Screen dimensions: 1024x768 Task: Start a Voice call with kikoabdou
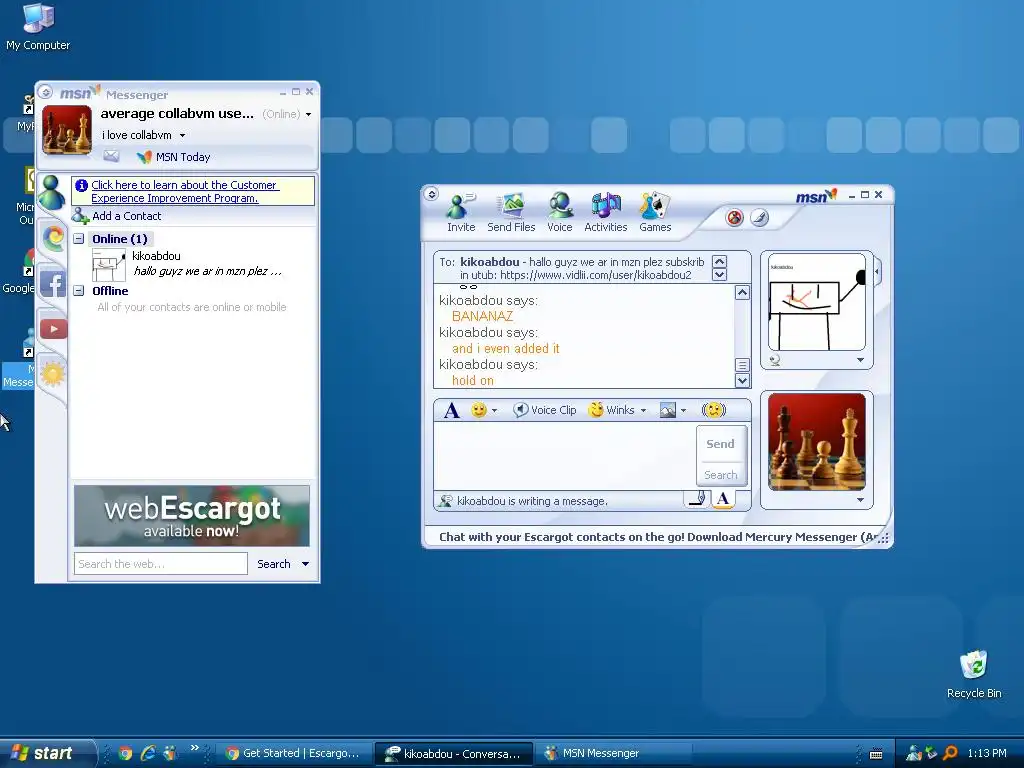pyautogui.click(x=560, y=213)
